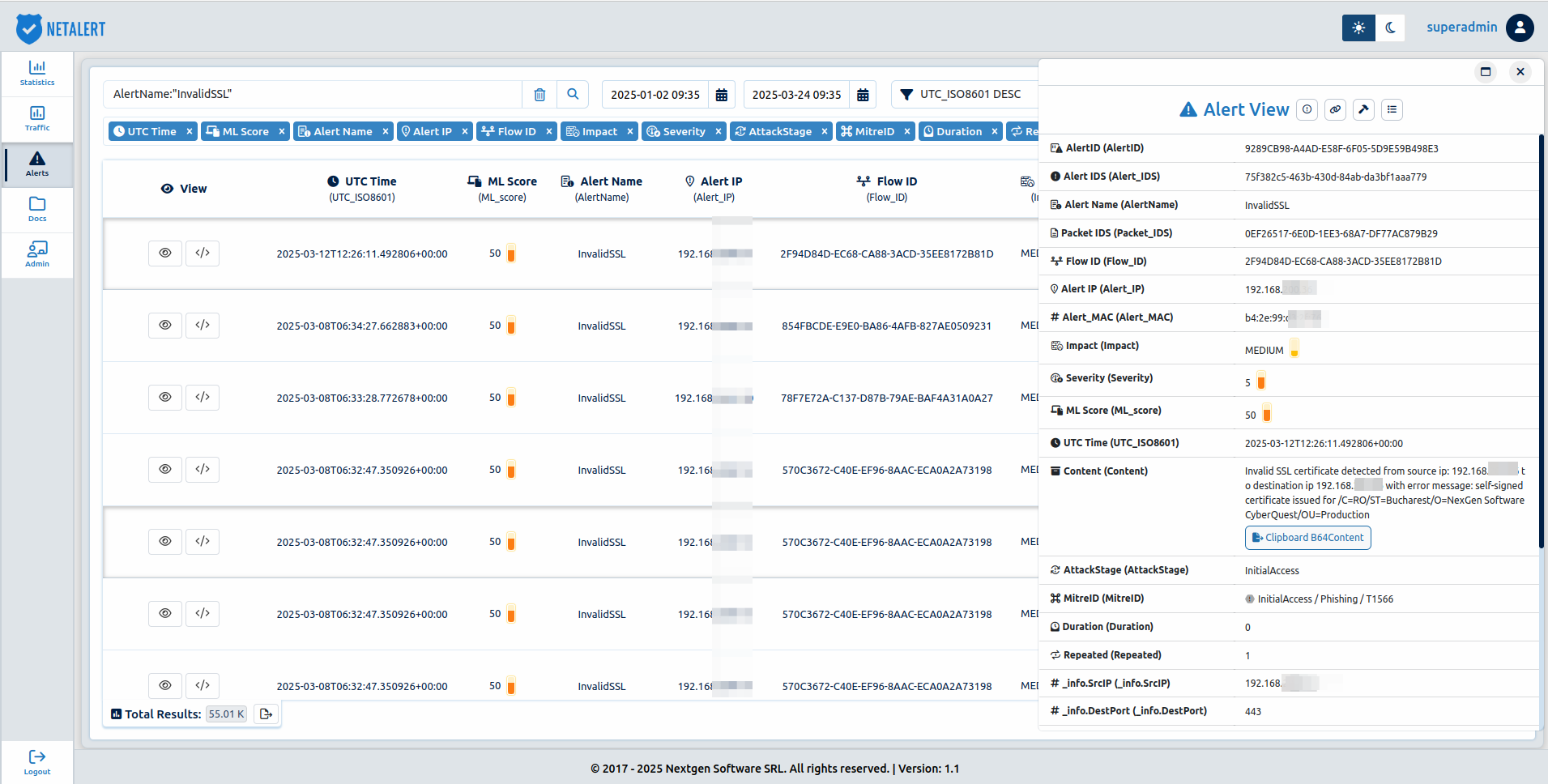
Task: Open the Traffic sidebar section
Action: [37, 119]
